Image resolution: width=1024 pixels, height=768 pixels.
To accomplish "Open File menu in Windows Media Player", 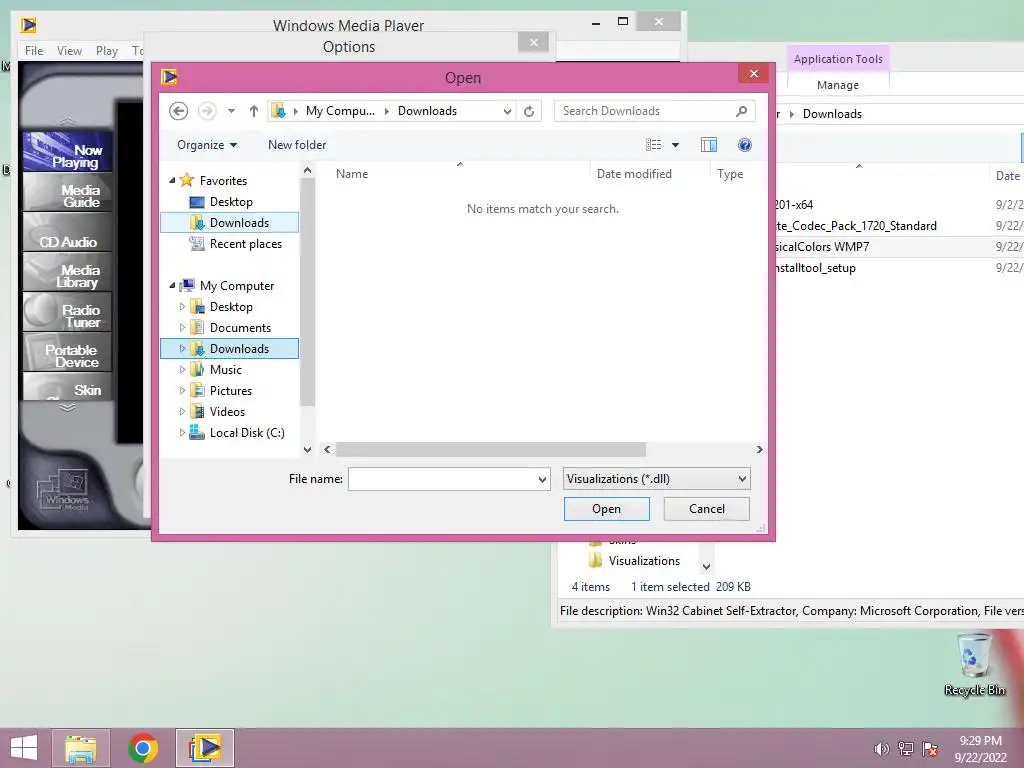I will pyautogui.click(x=34, y=50).
